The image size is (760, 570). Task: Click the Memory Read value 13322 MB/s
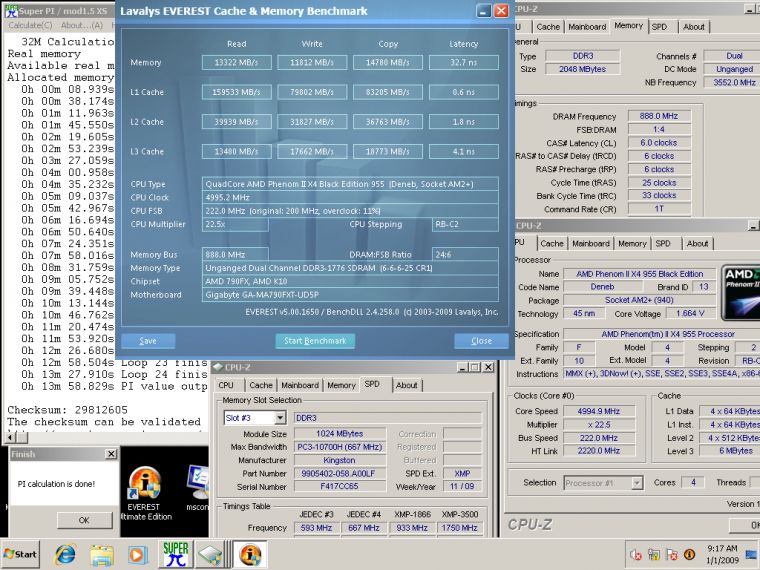tap(237, 63)
